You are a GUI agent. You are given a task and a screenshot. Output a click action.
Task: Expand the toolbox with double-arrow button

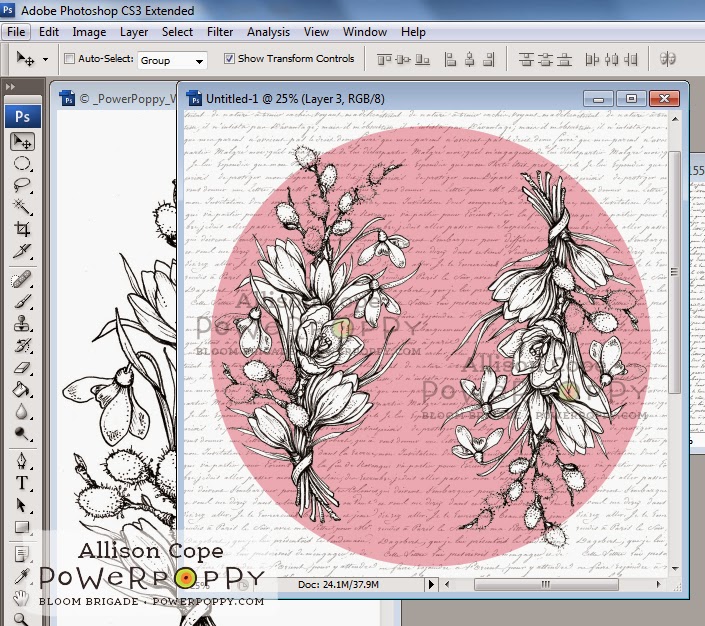[x=10, y=86]
